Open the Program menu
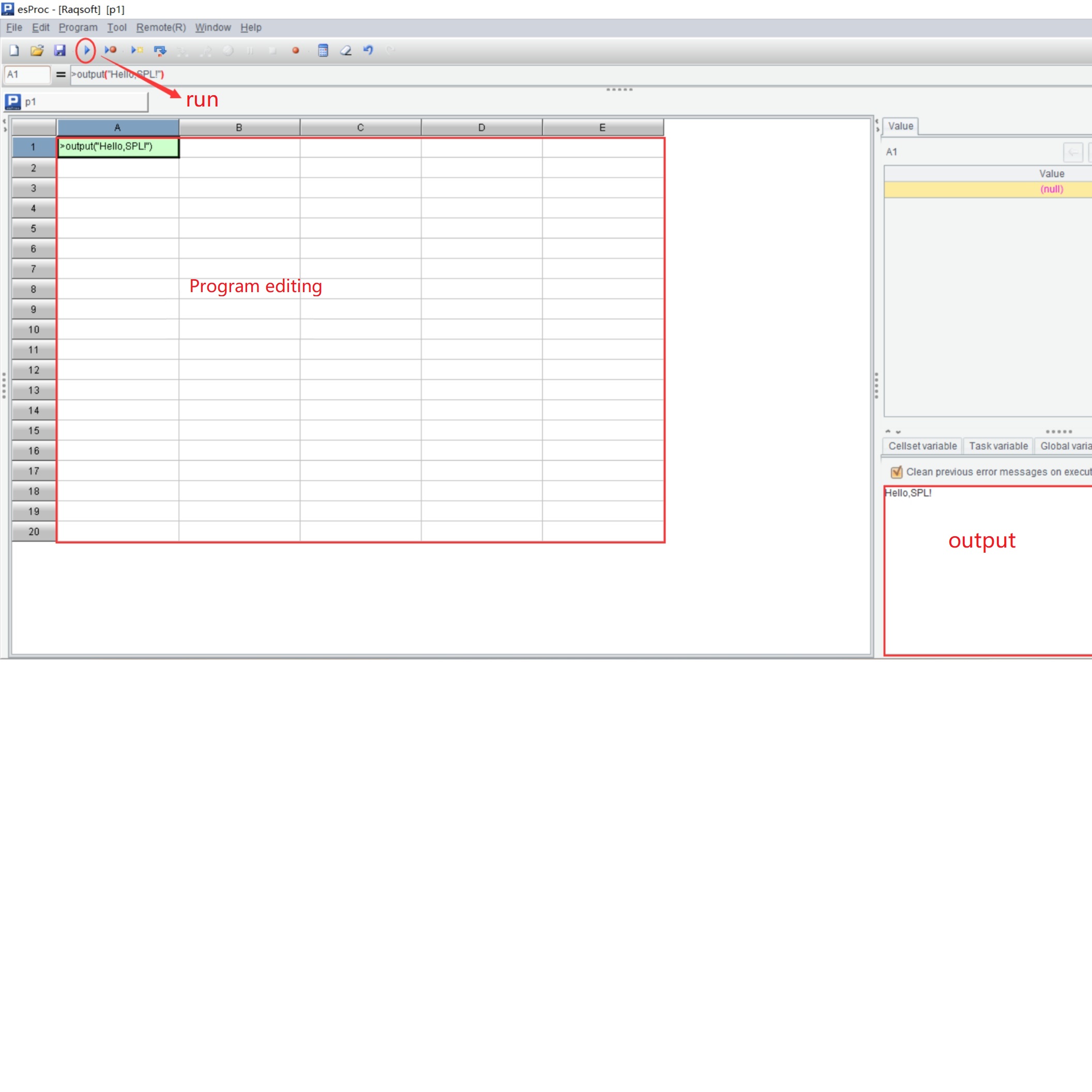Viewport: 1092px width, 1092px height. (x=78, y=27)
